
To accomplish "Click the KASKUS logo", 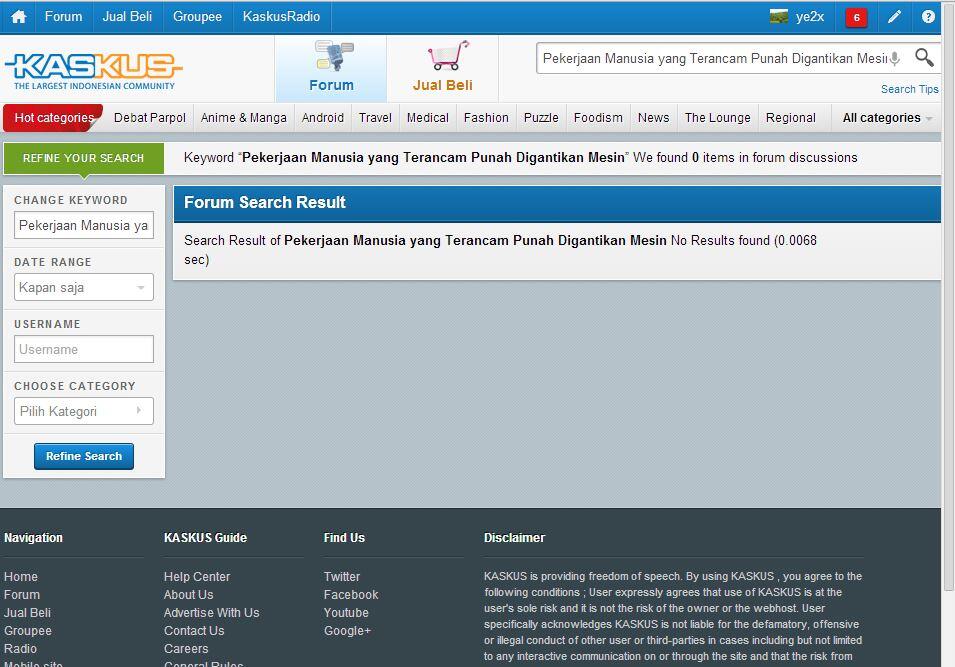I will pos(93,71).
